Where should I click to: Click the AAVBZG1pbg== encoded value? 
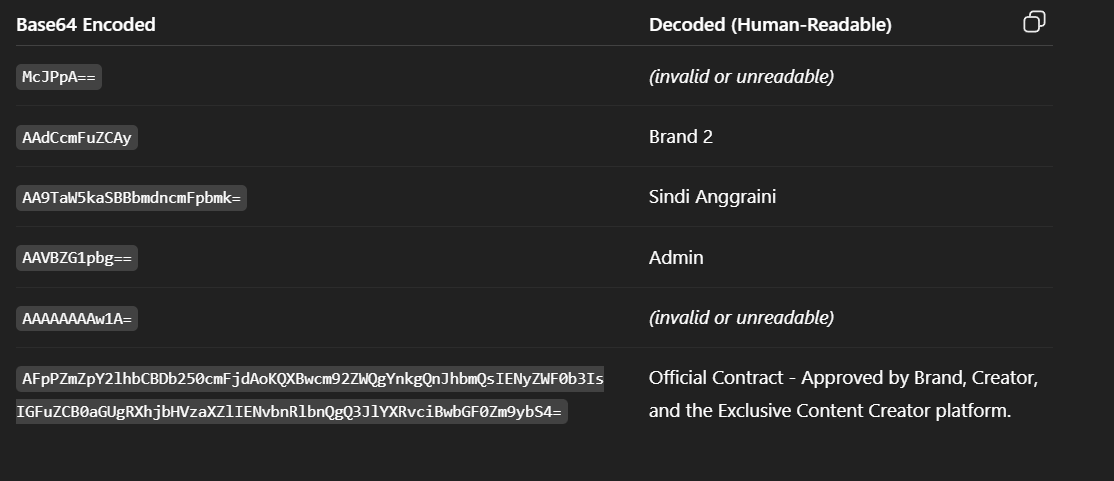pos(77,258)
